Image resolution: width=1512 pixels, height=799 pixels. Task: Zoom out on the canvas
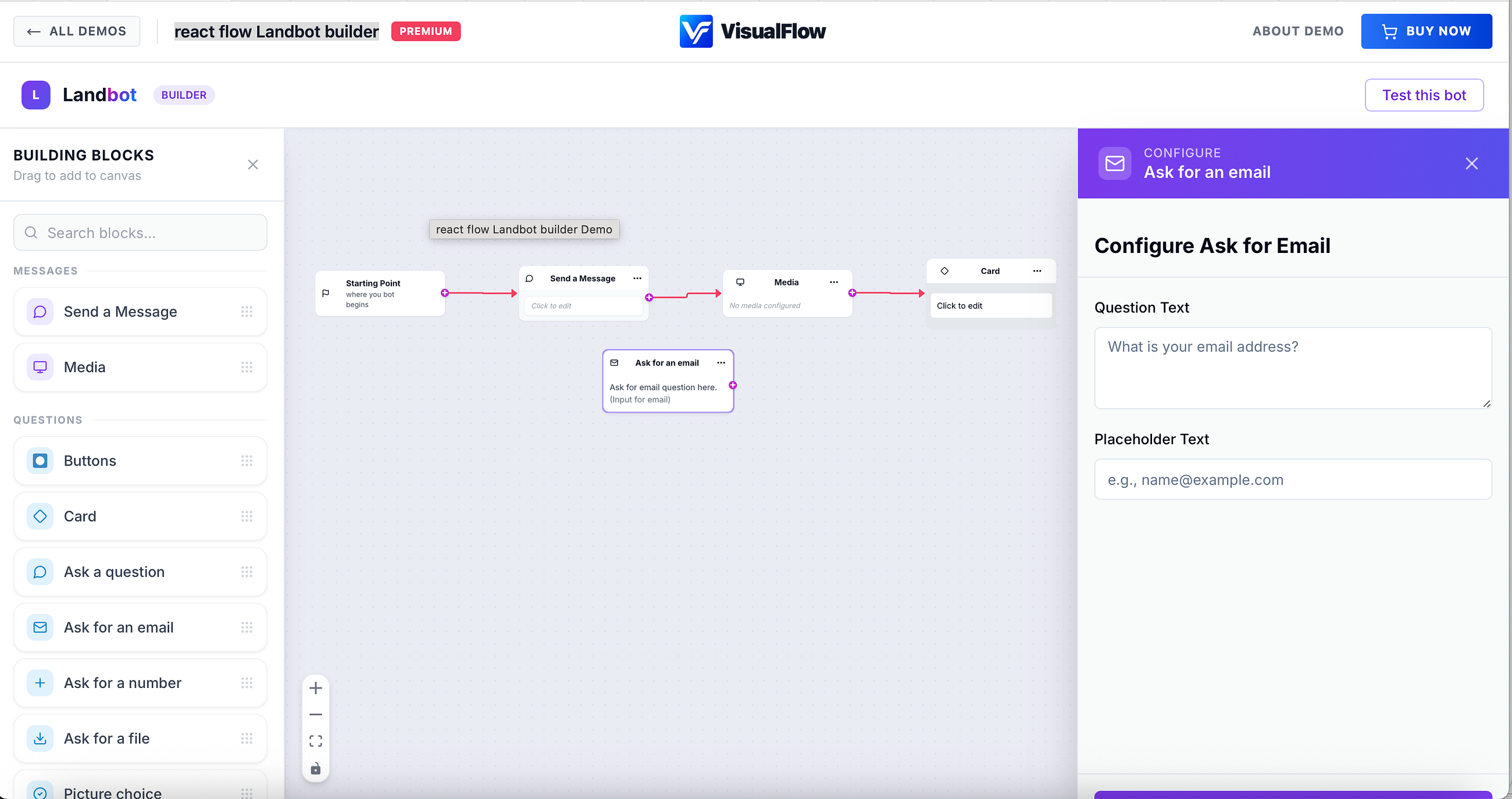pyautogui.click(x=316, y=715)
